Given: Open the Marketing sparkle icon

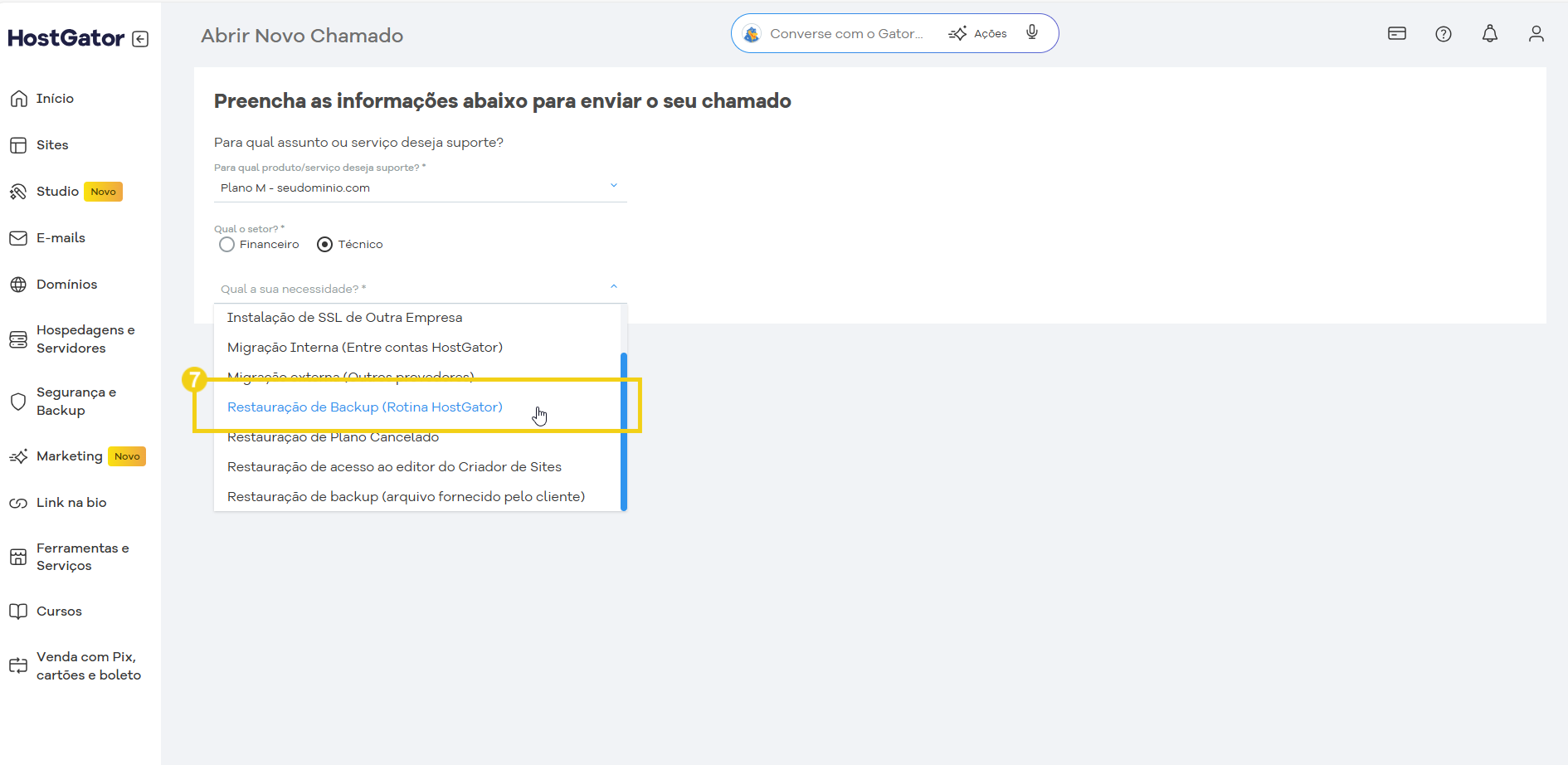Looking at the screenshot, I should 18,456.
